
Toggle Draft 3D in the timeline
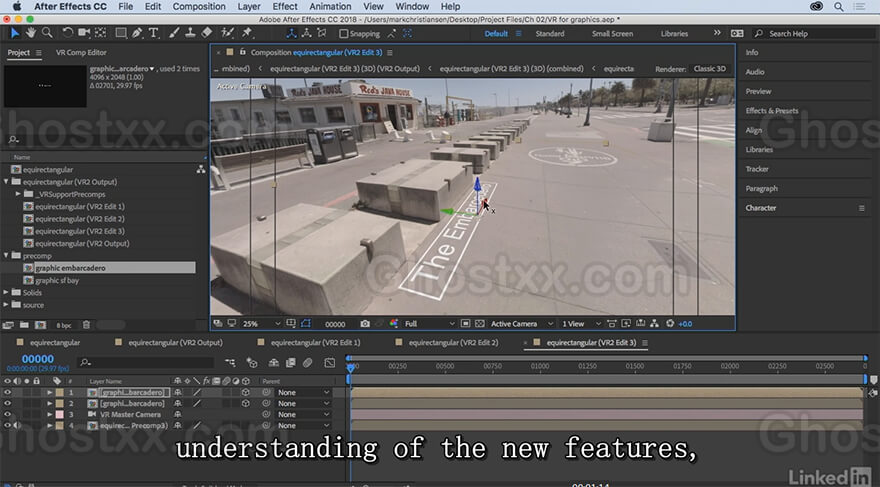pos(252,363)
